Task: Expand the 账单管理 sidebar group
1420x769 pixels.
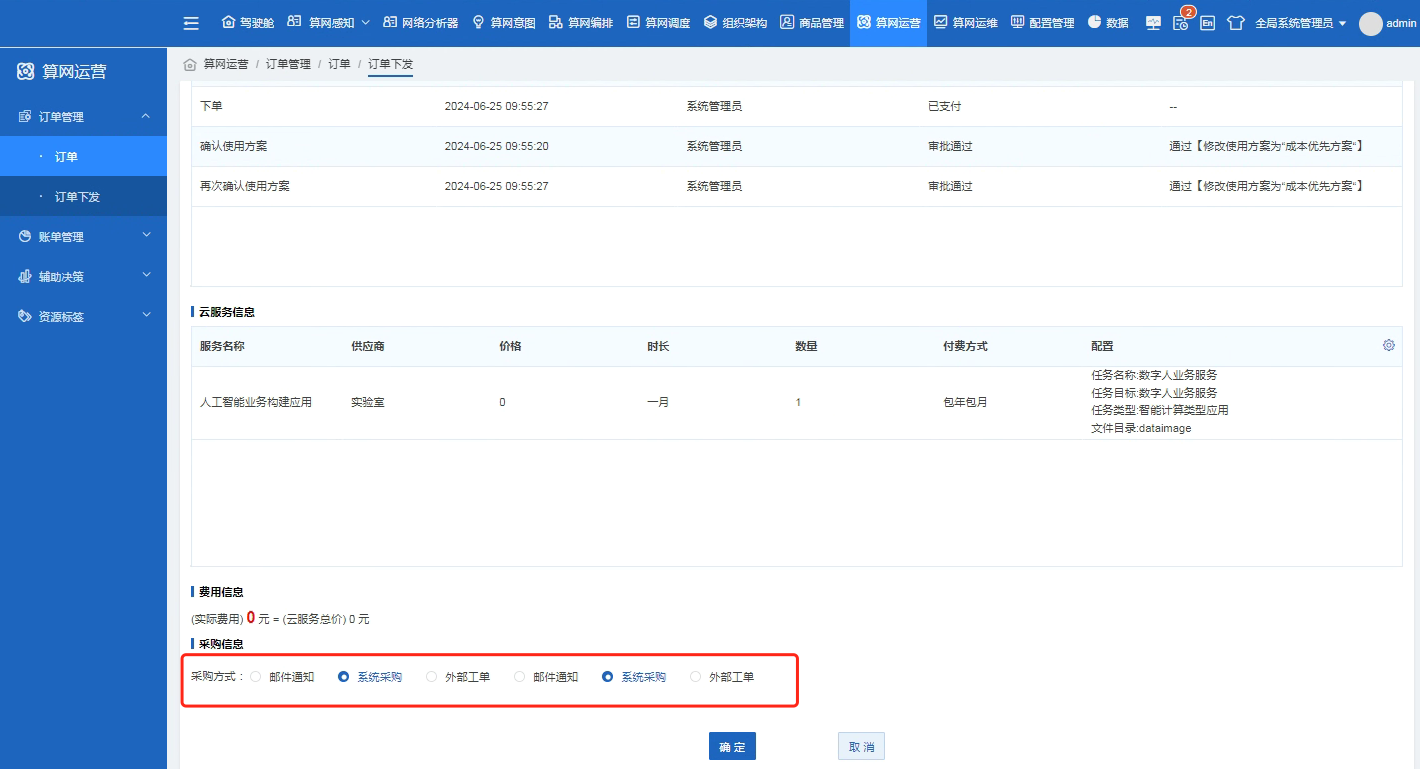Action: click(x=83, y=237)
